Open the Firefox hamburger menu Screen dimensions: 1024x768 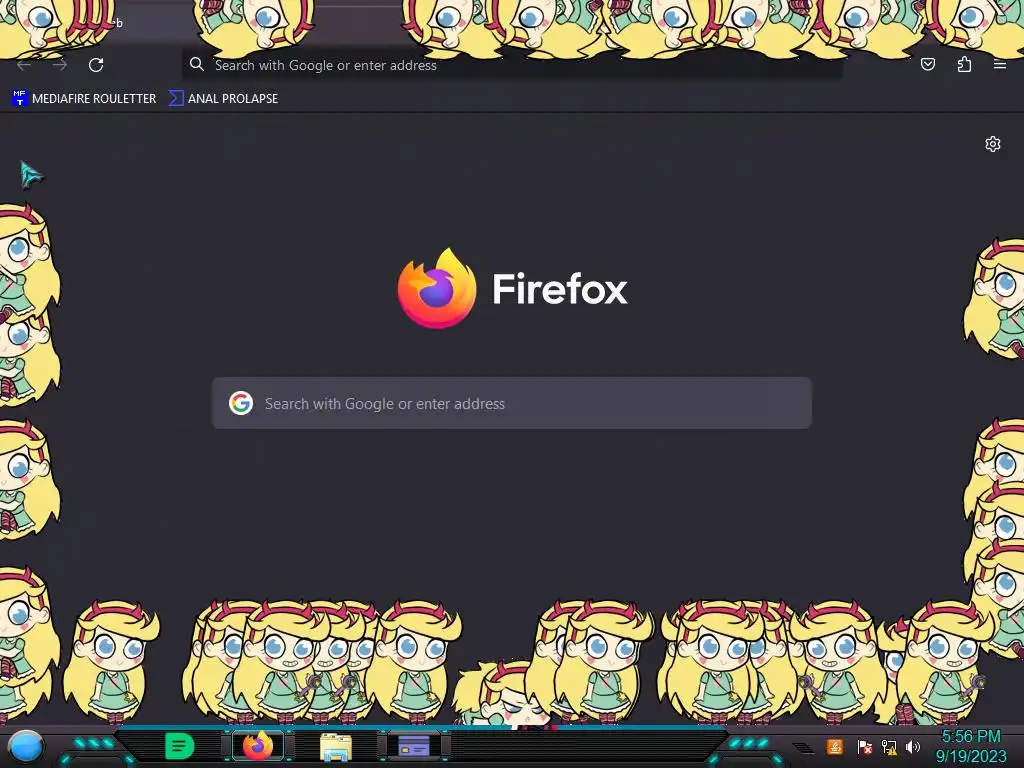tap(1000, 64)
